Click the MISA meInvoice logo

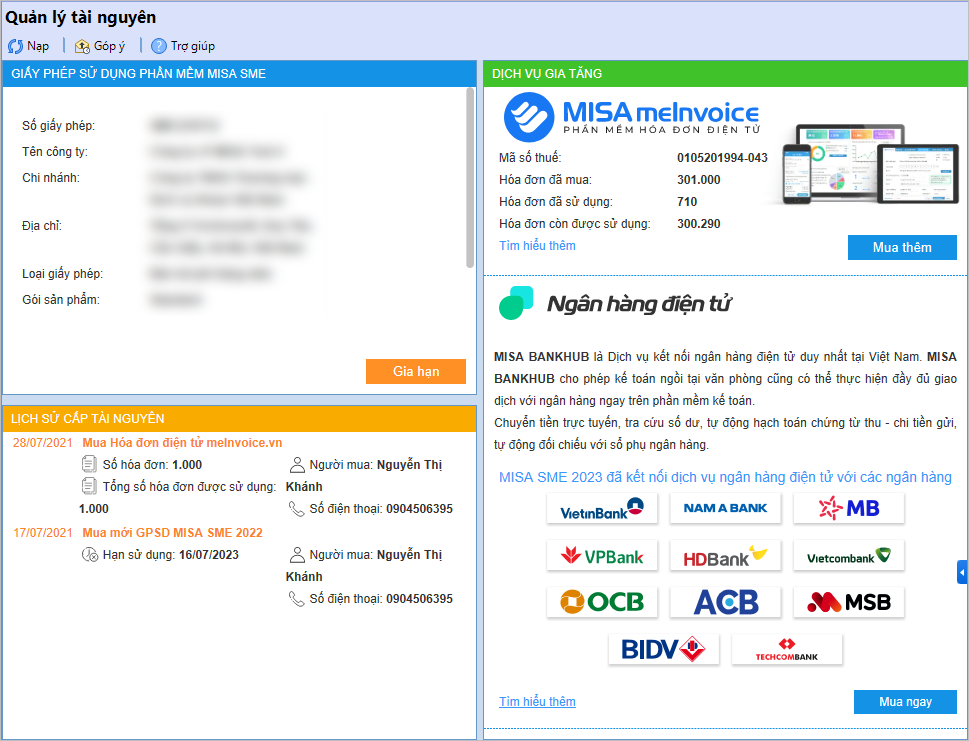tap(631, 117)
